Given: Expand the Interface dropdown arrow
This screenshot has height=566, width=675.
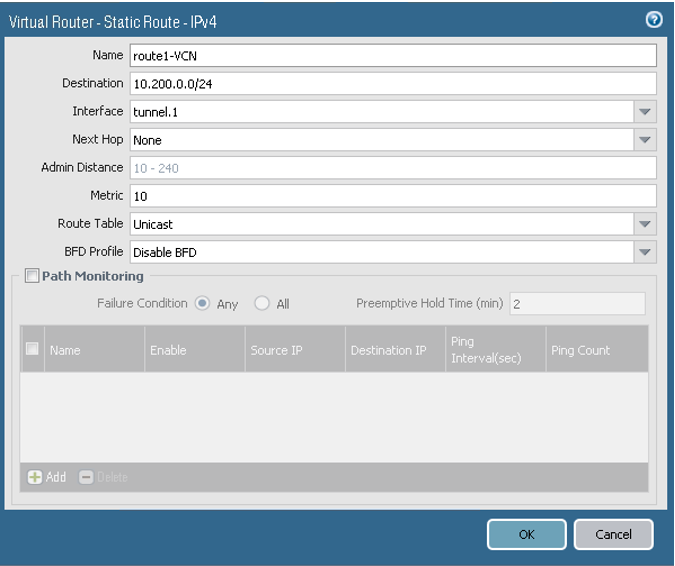Looking at the screenshot, I should point(645,112).
